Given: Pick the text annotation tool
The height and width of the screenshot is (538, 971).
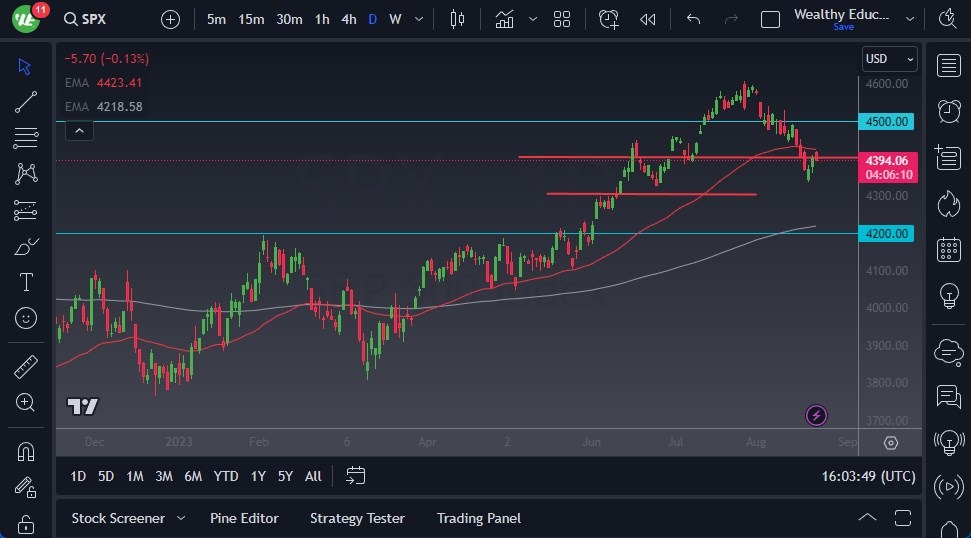Looking at the screenshot, I should click(x=26, y=282).
